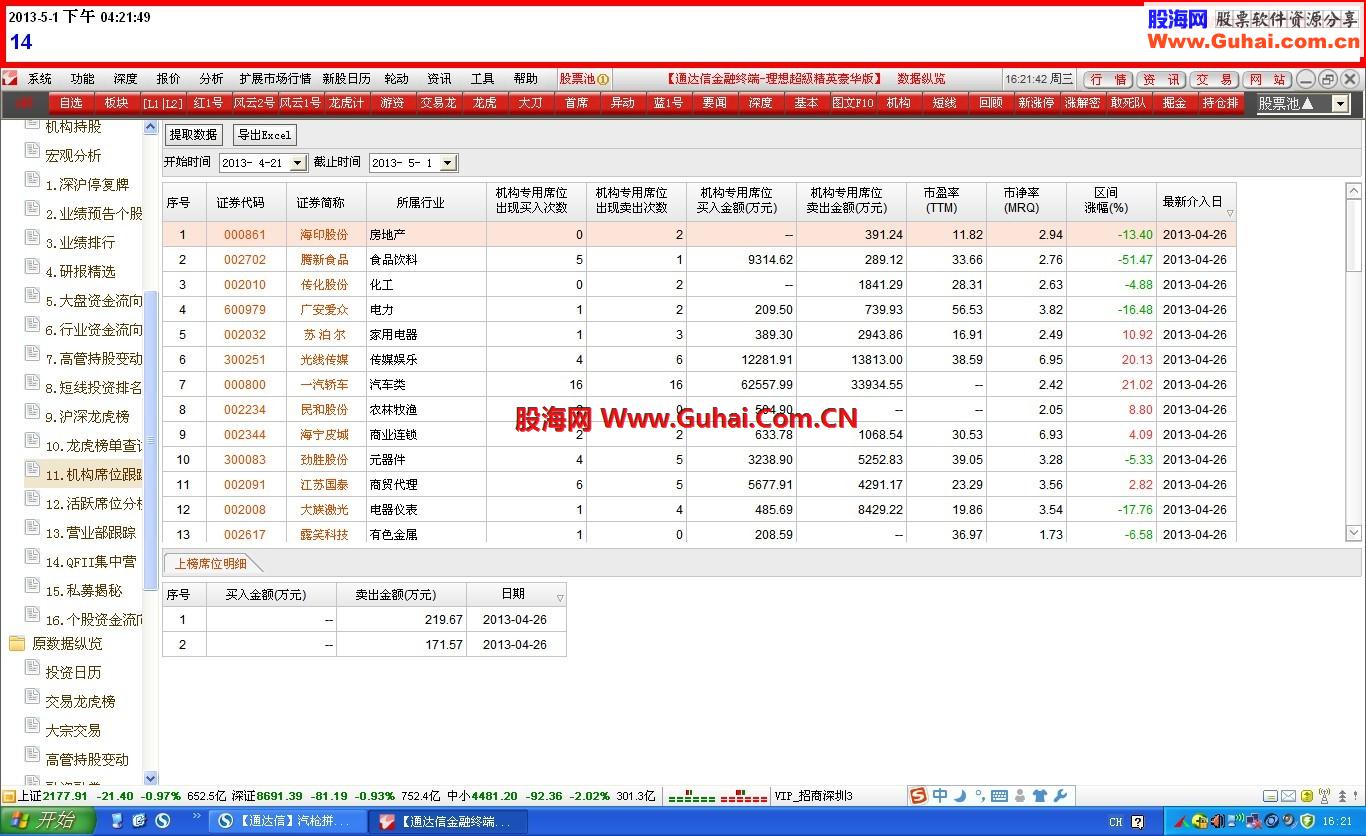This screenshot has height=836, width=1366.
Task: Click stock code 600979
Action: 245,310
